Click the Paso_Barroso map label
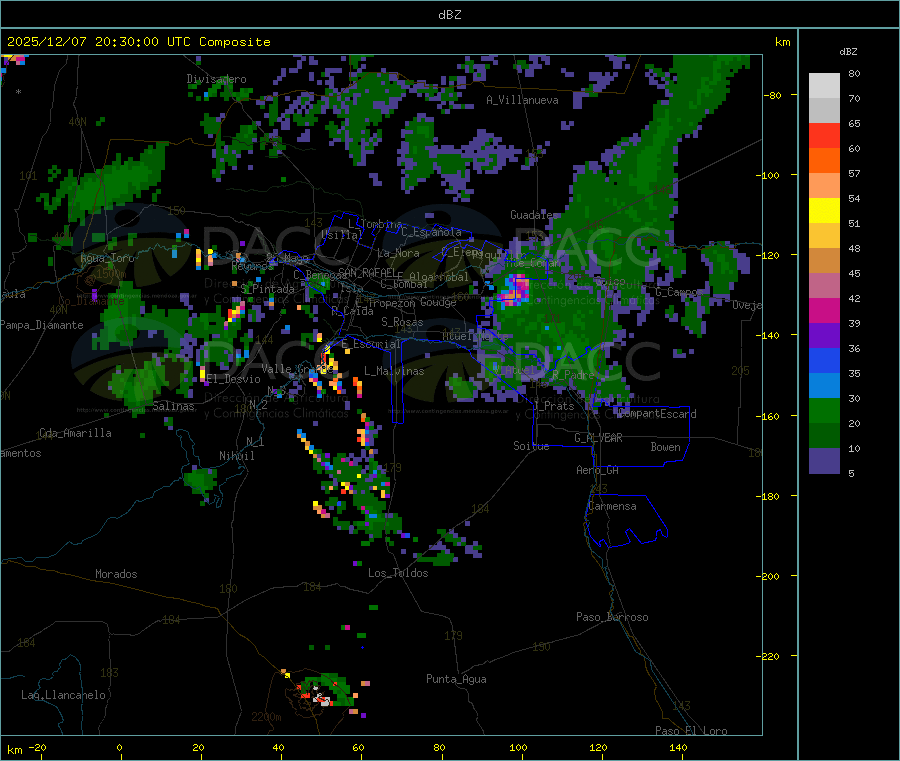This screenshot has height=761, width=900. coord(612,618)
